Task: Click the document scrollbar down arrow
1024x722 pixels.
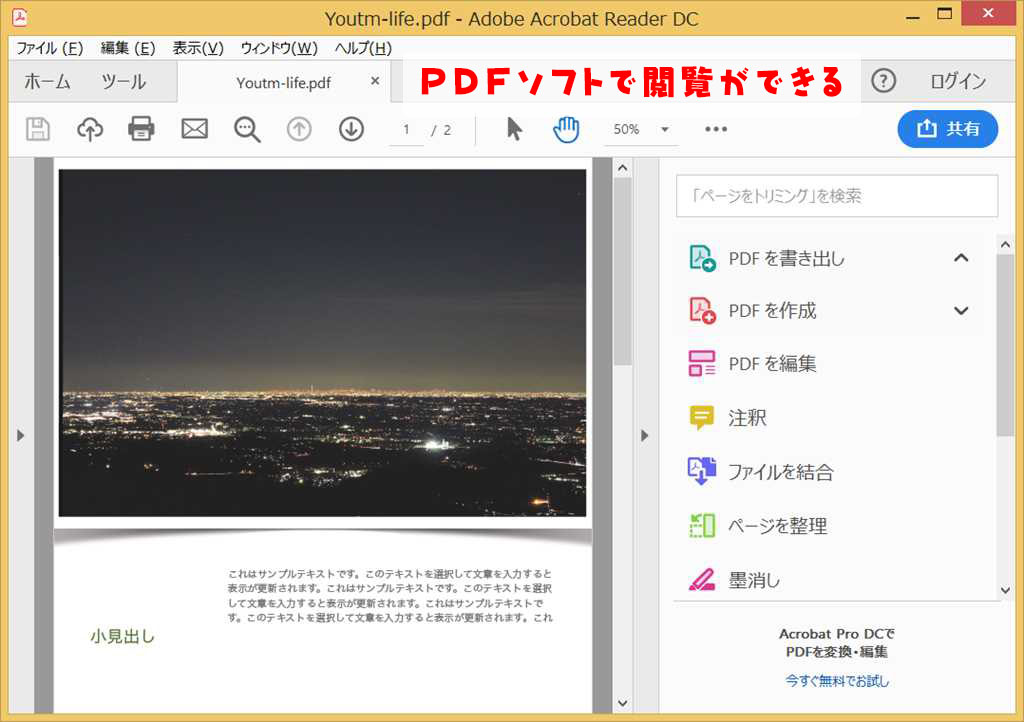Action: point(623,703)
